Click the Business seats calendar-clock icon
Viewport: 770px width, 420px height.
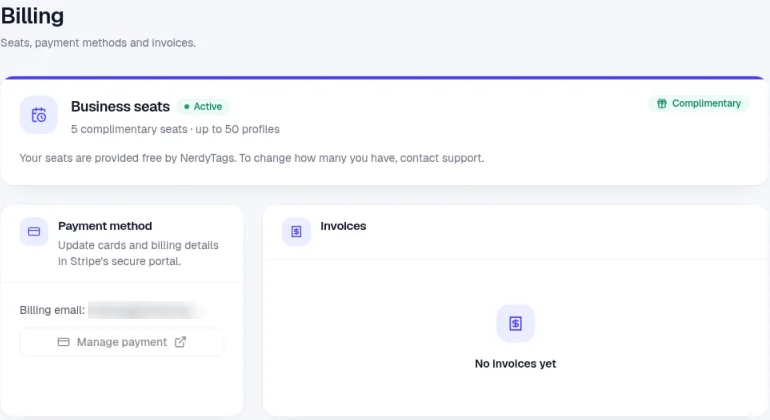tap(39, 115)
